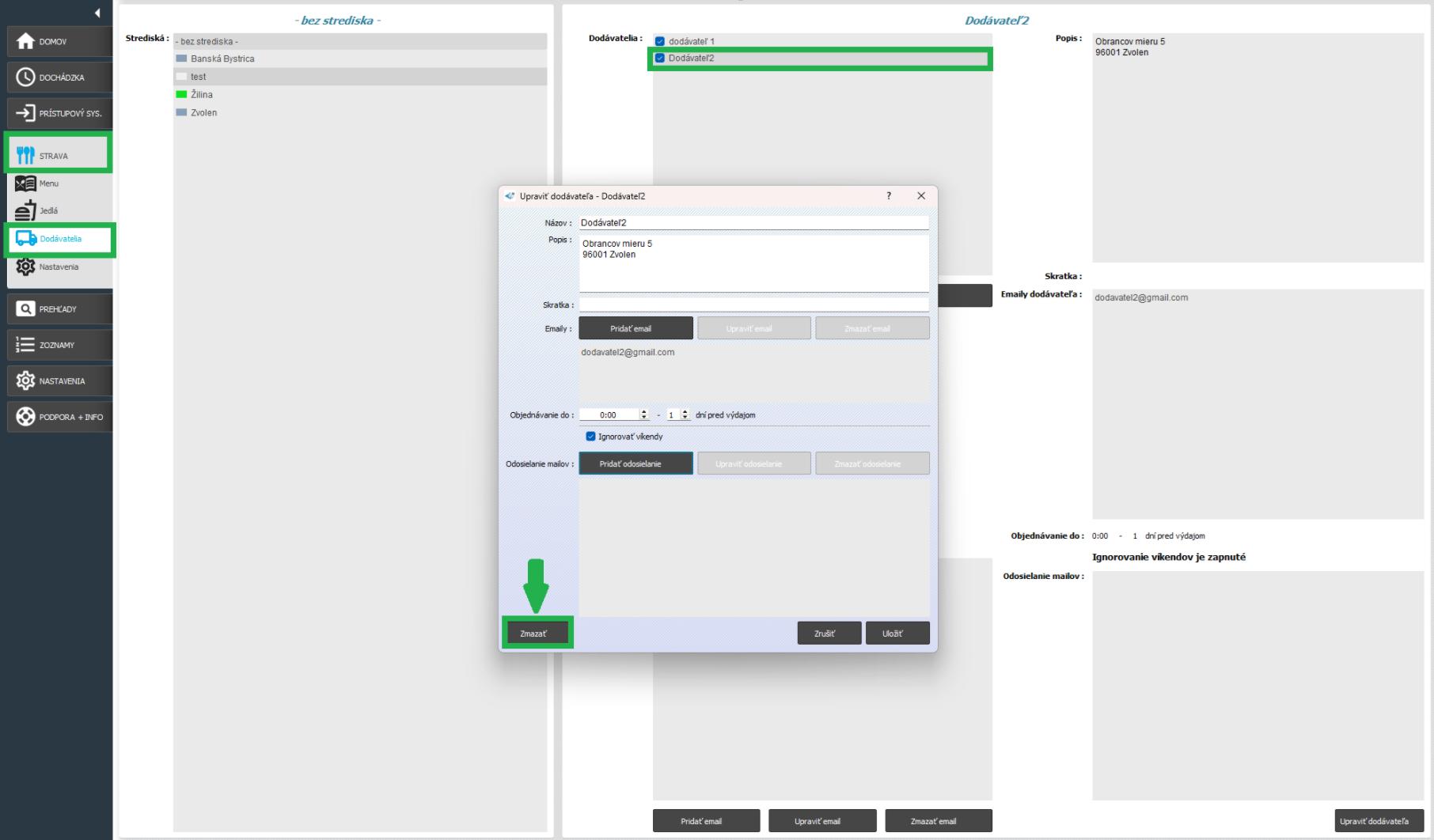Select the Dodávatelia truck icon
This screenshot has width=1434, height=840.
pyautogui.click(x=26, y=239)
